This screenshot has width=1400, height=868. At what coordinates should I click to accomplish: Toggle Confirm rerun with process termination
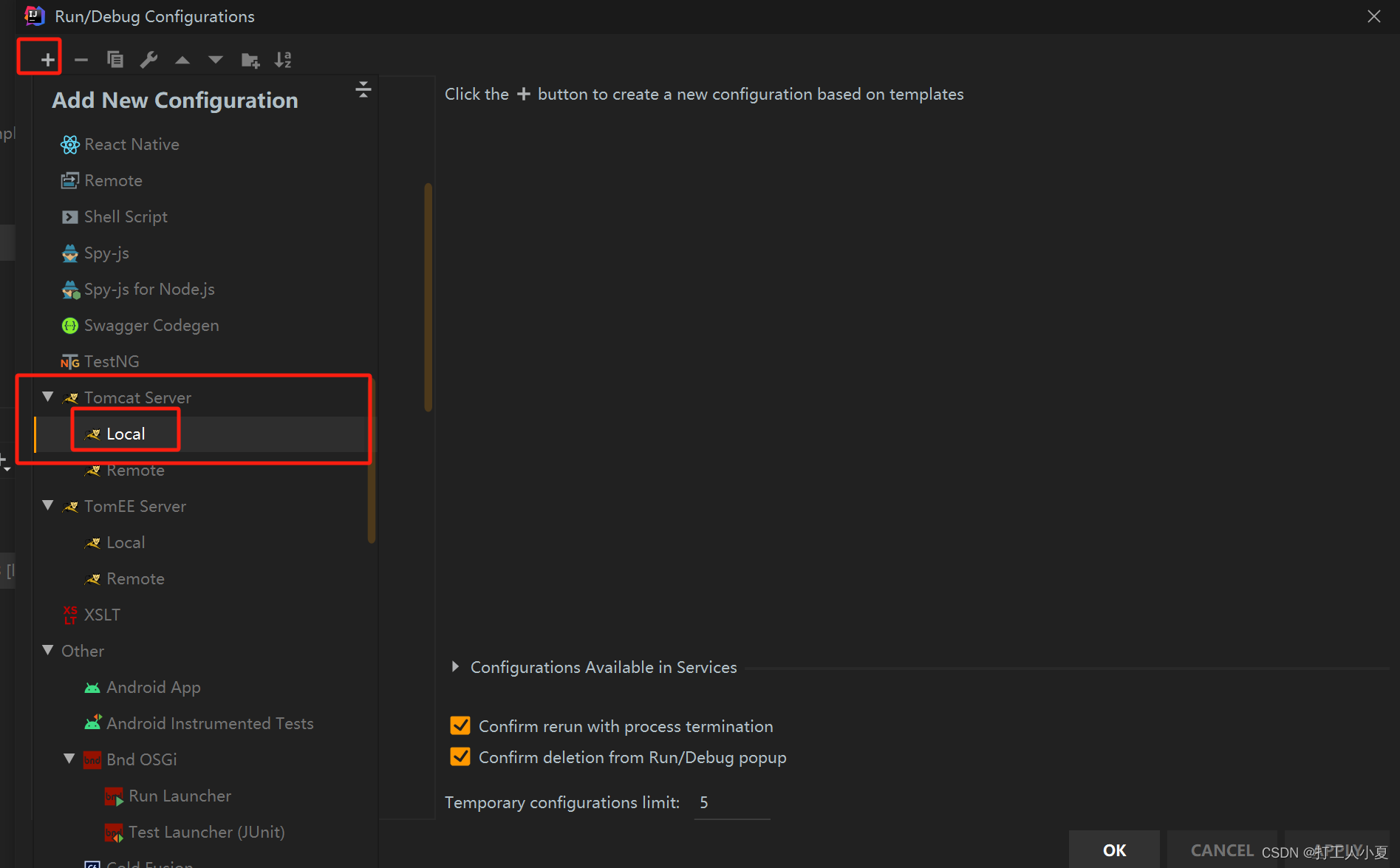pyautogui.click(x=460, y=726)
